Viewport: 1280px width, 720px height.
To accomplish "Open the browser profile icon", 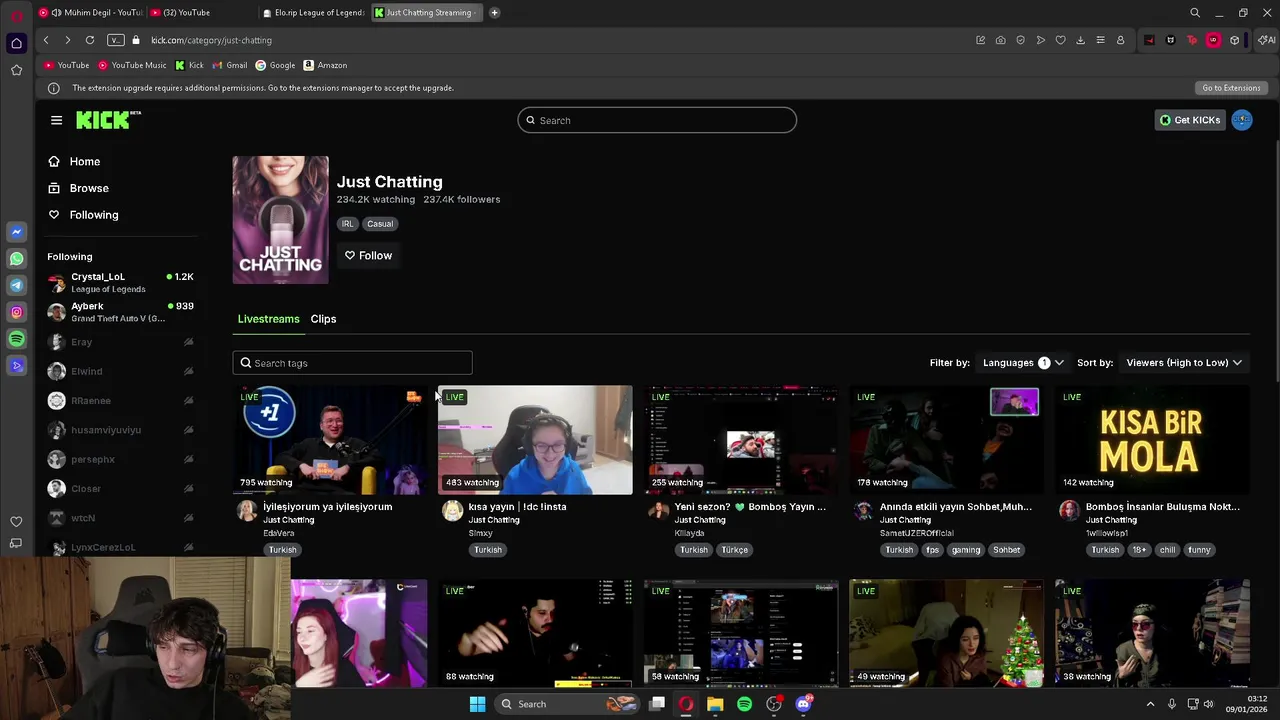I will [x=1120, y=40].
